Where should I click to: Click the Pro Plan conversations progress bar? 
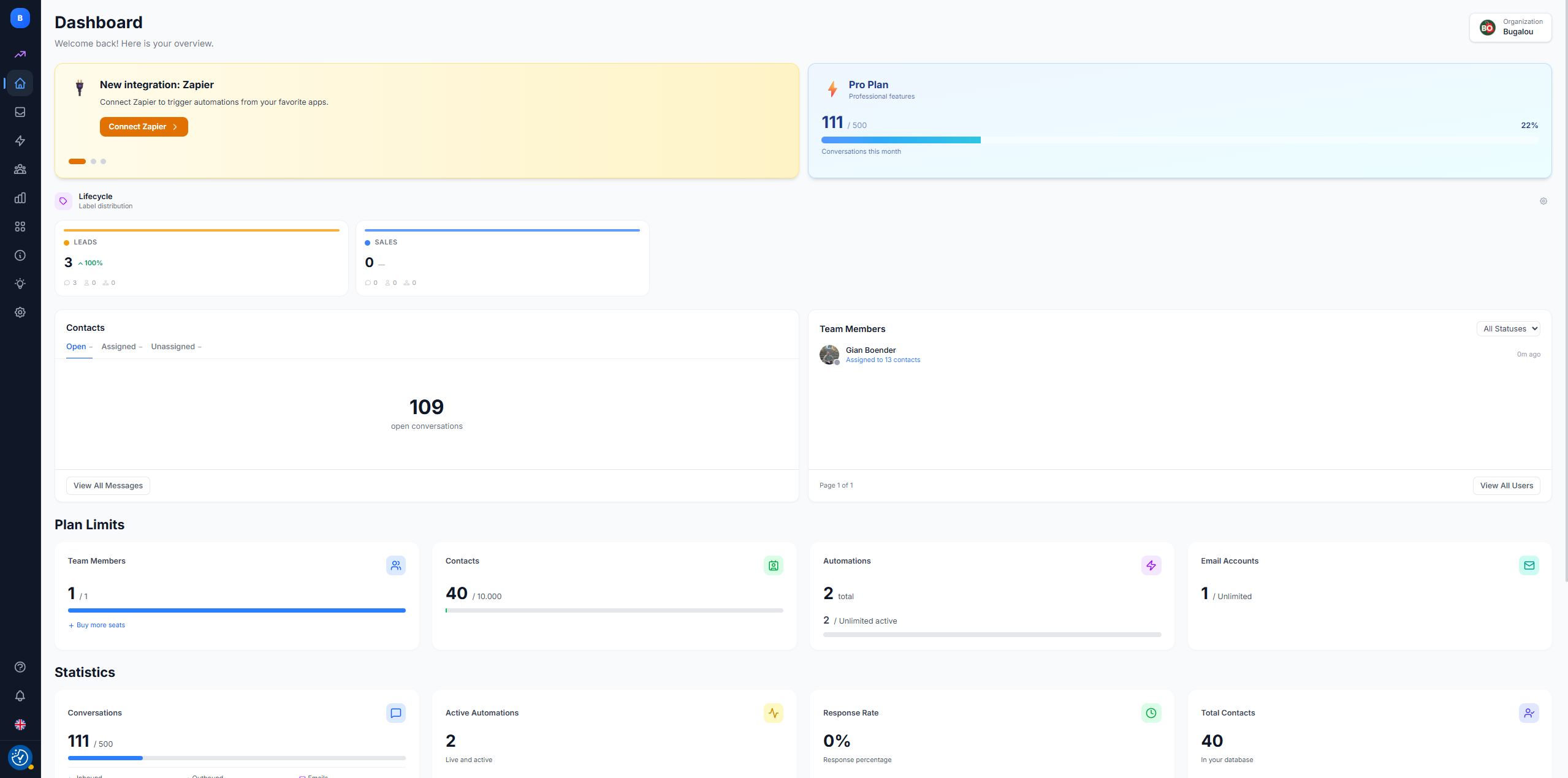tap(1179, 140)
